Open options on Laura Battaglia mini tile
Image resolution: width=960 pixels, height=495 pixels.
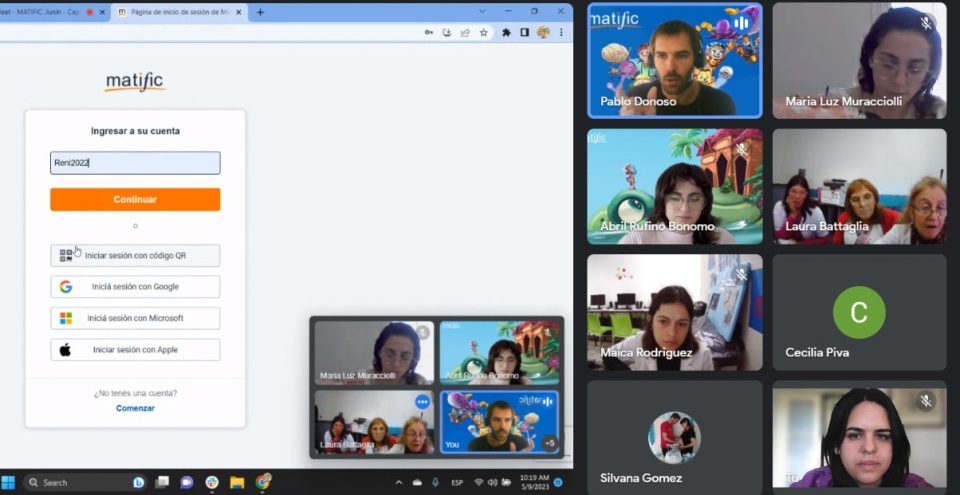(x=422, y=402)
